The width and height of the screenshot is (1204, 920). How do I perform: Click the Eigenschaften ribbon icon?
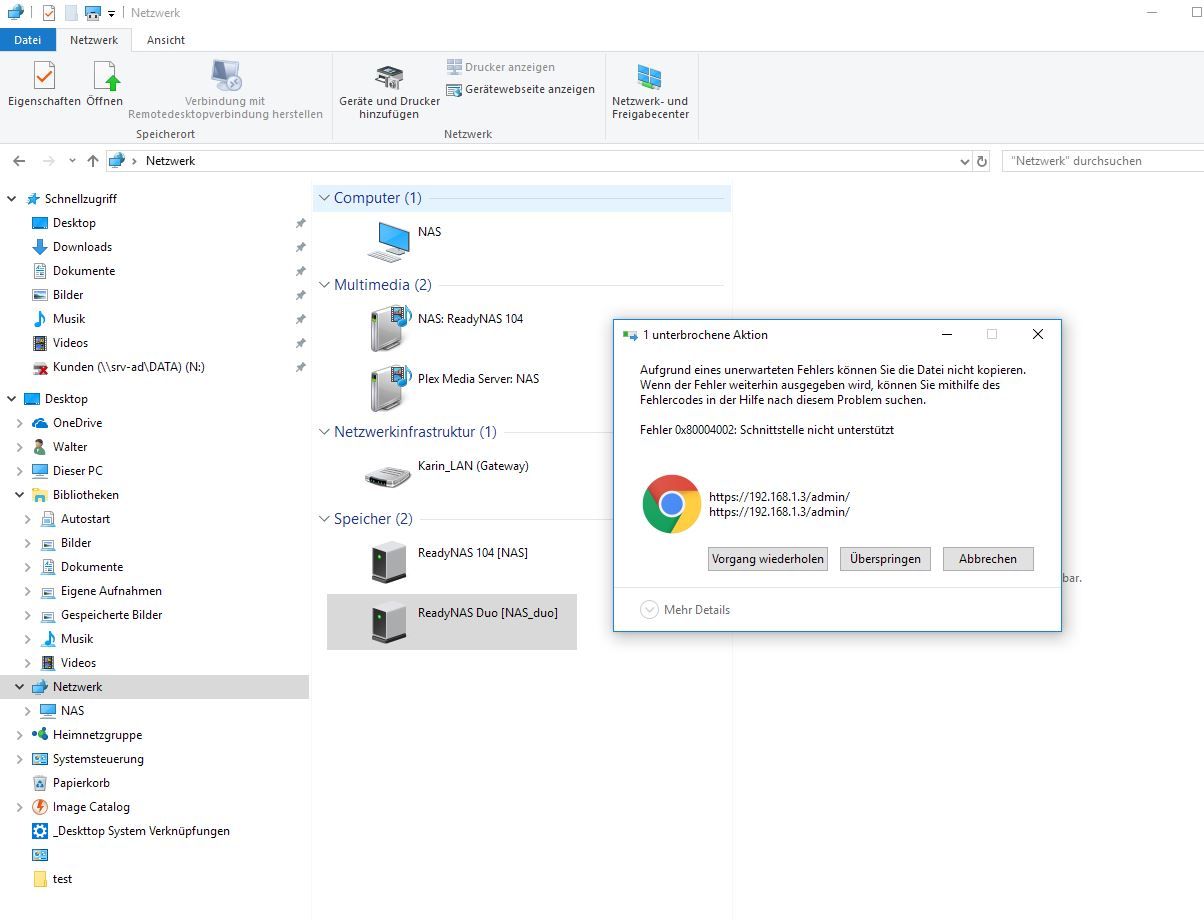42,85
